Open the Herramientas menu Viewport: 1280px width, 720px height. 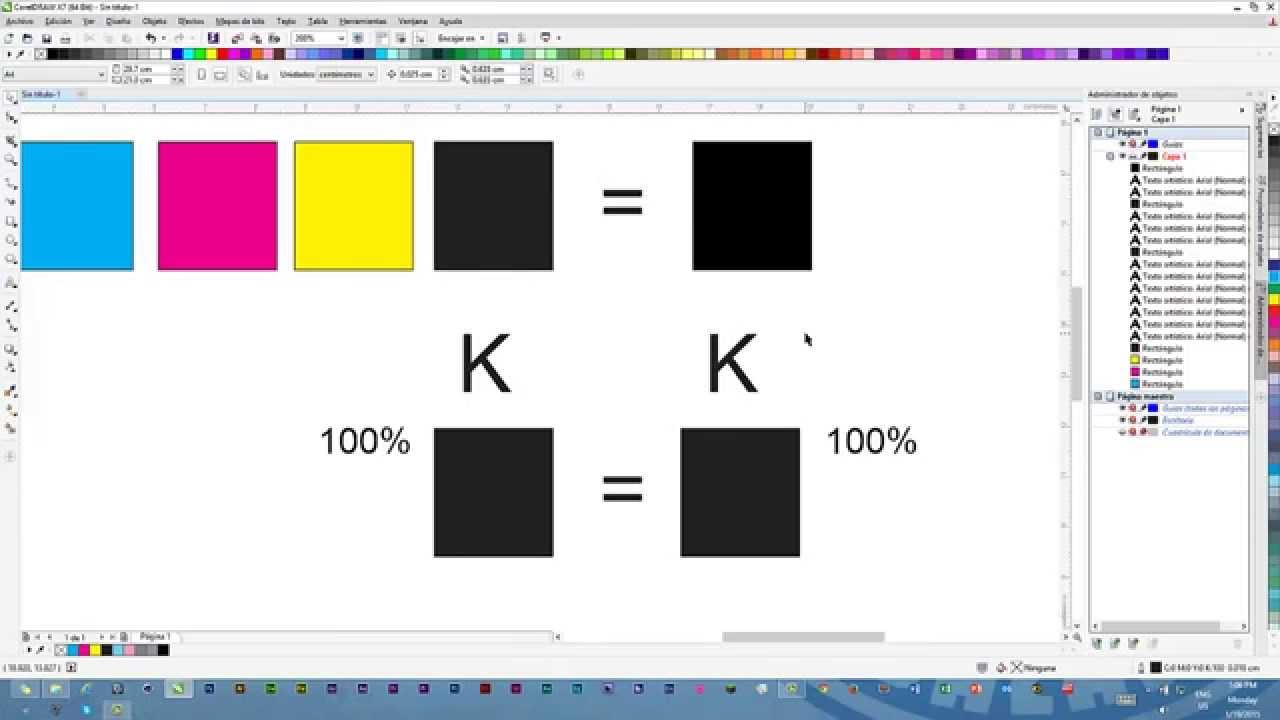click(362, 21)
